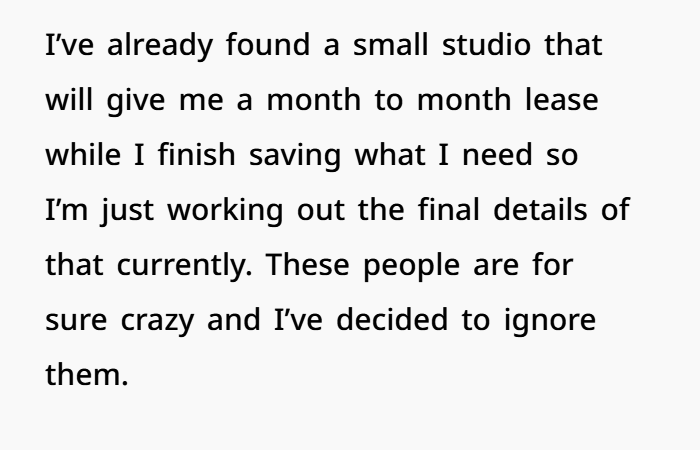
Task: Click the word "These" starting the sentence
Action: coord(307,264)
